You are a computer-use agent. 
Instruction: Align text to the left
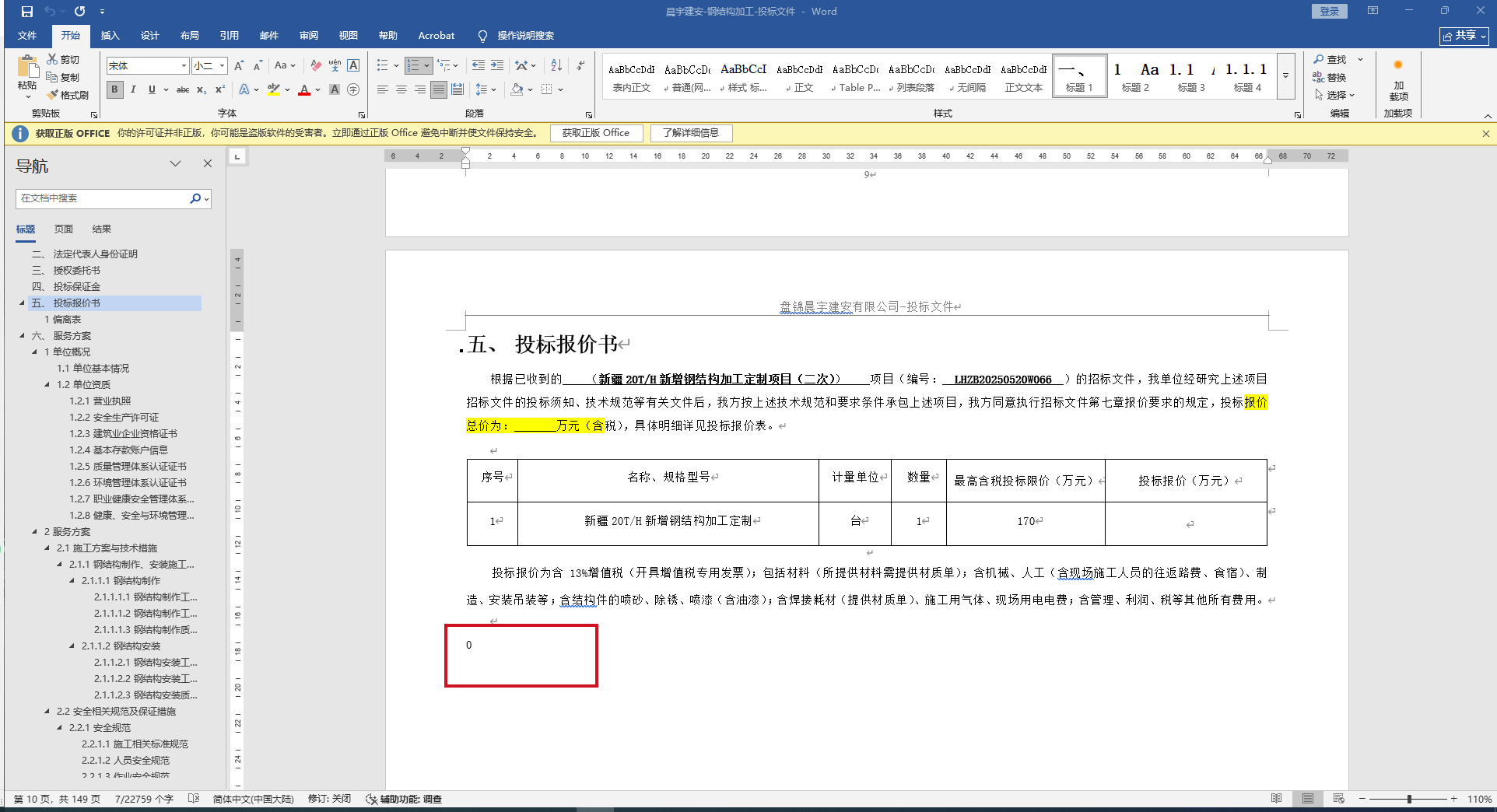pos(383,89)
